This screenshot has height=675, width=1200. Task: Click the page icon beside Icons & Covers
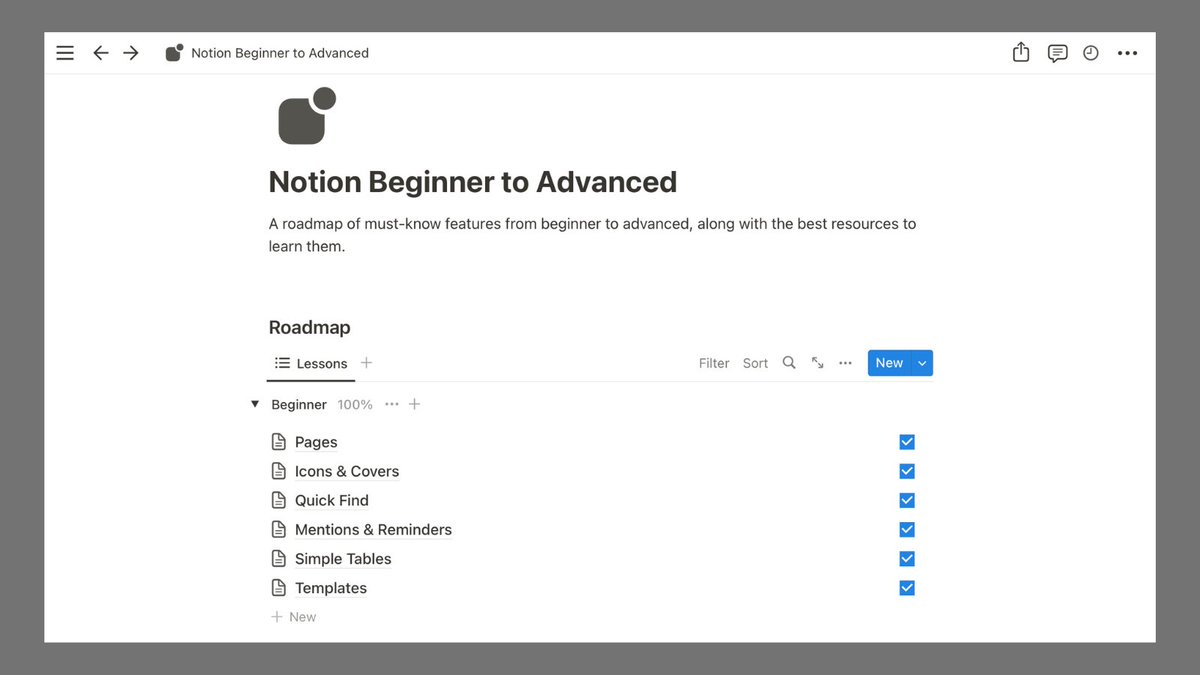tap(279, 471)
